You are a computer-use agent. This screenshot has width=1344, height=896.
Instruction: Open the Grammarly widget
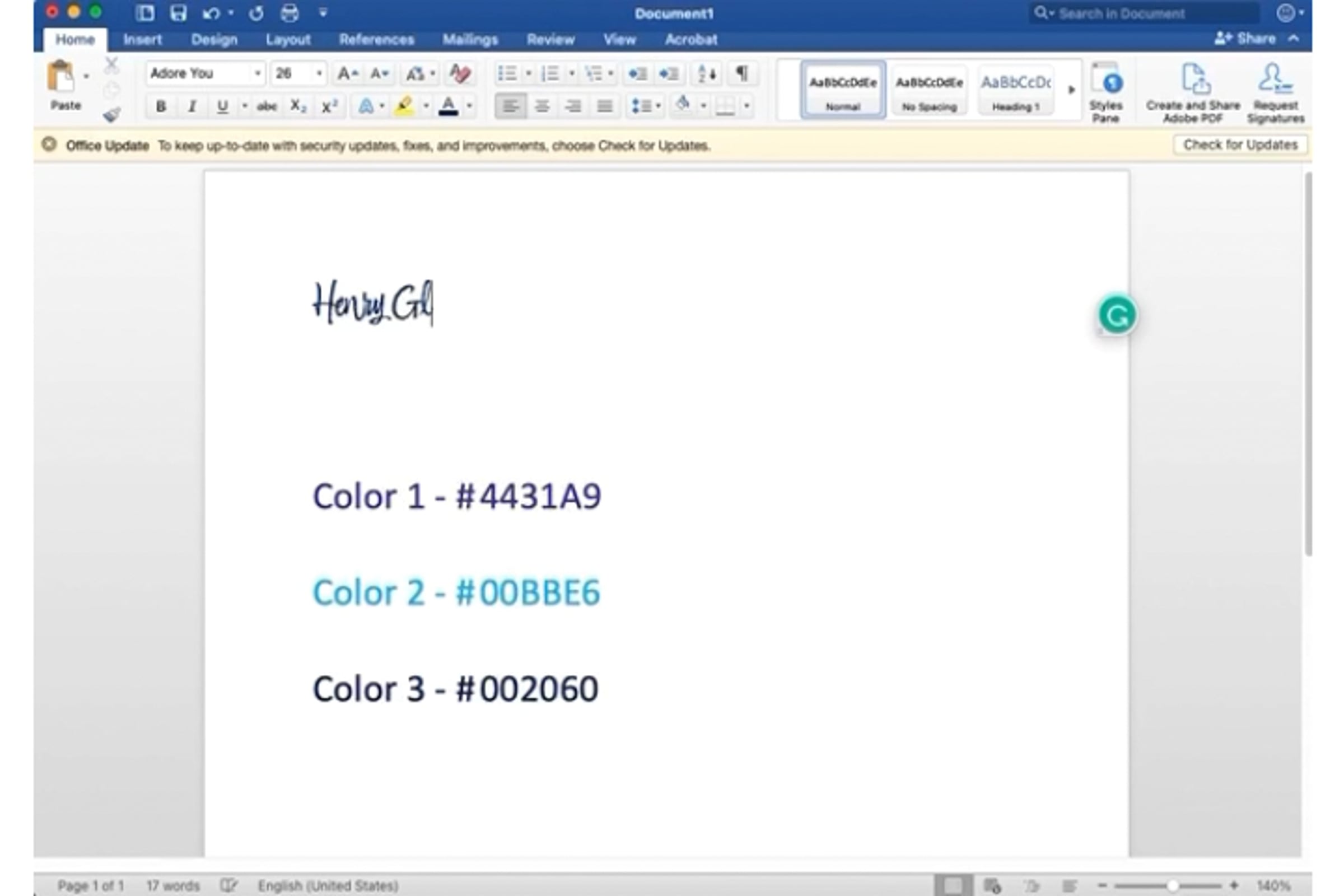click(1117, 315)
